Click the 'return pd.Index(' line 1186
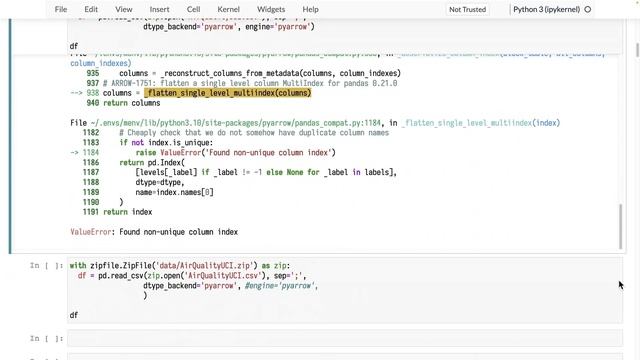The height and width of the screenshot is (360, 640). [x=152, y=162]
